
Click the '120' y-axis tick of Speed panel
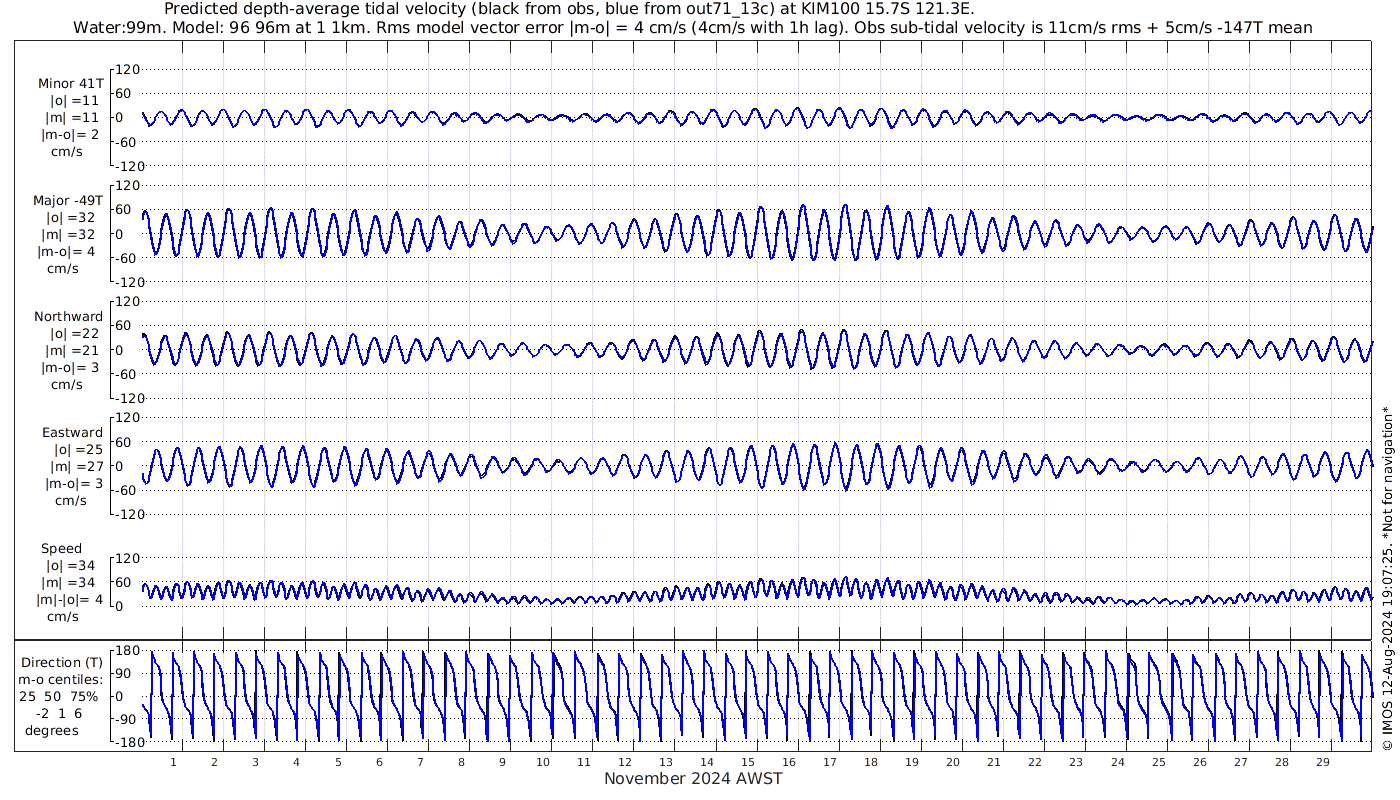pyautogui.click(x=128, y=558)
